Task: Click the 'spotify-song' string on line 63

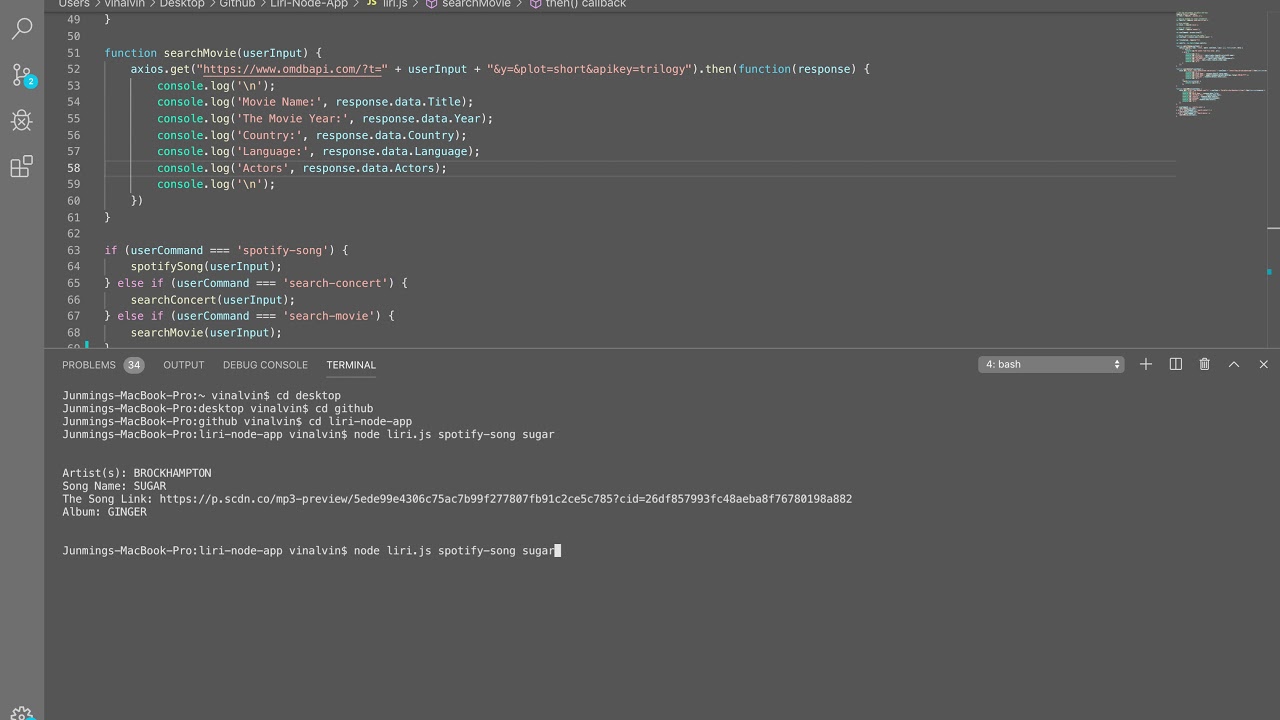Action: coord(282,250)
